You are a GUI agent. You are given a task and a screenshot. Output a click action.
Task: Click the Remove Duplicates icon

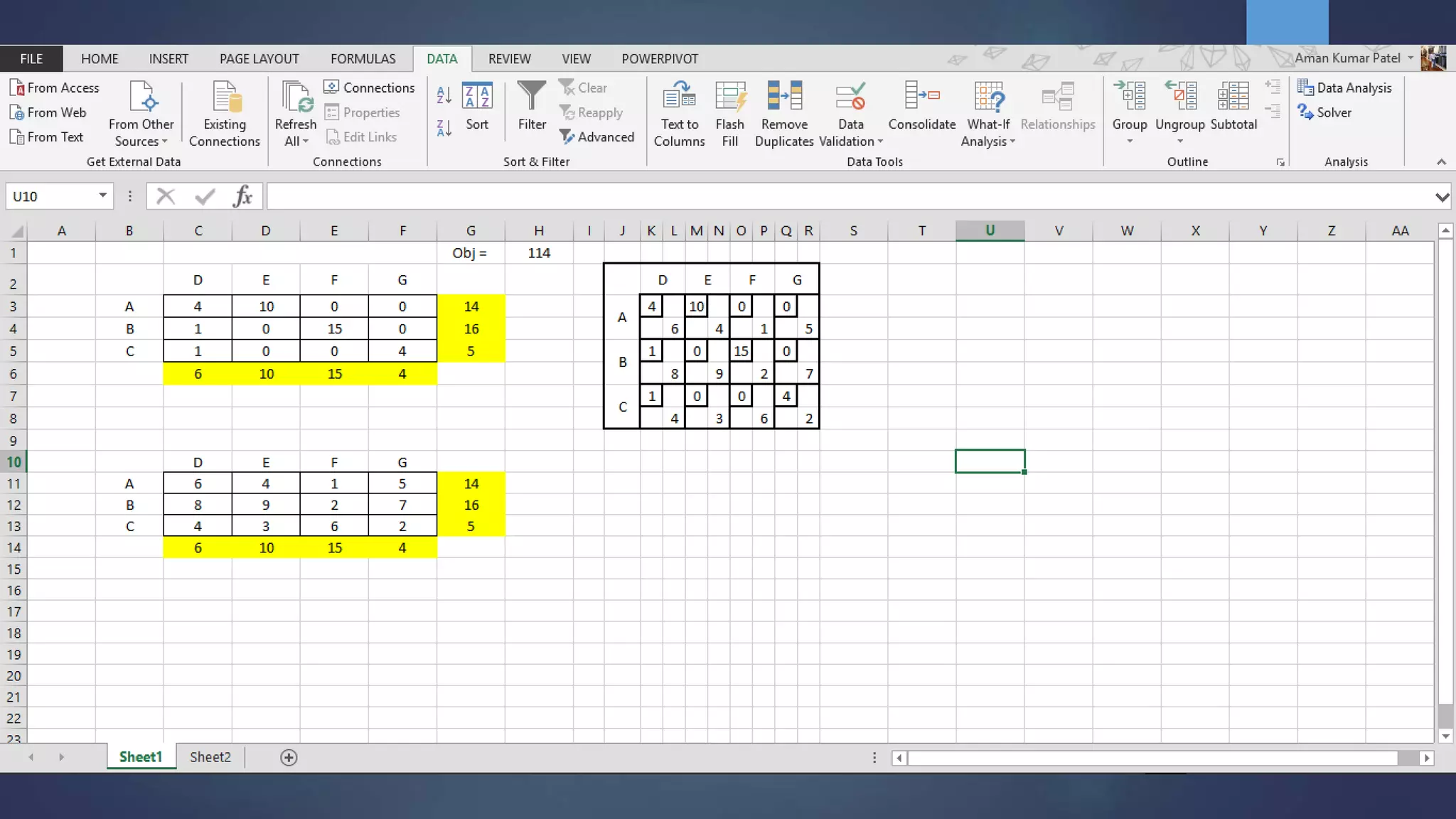click(x=784, y=97)
